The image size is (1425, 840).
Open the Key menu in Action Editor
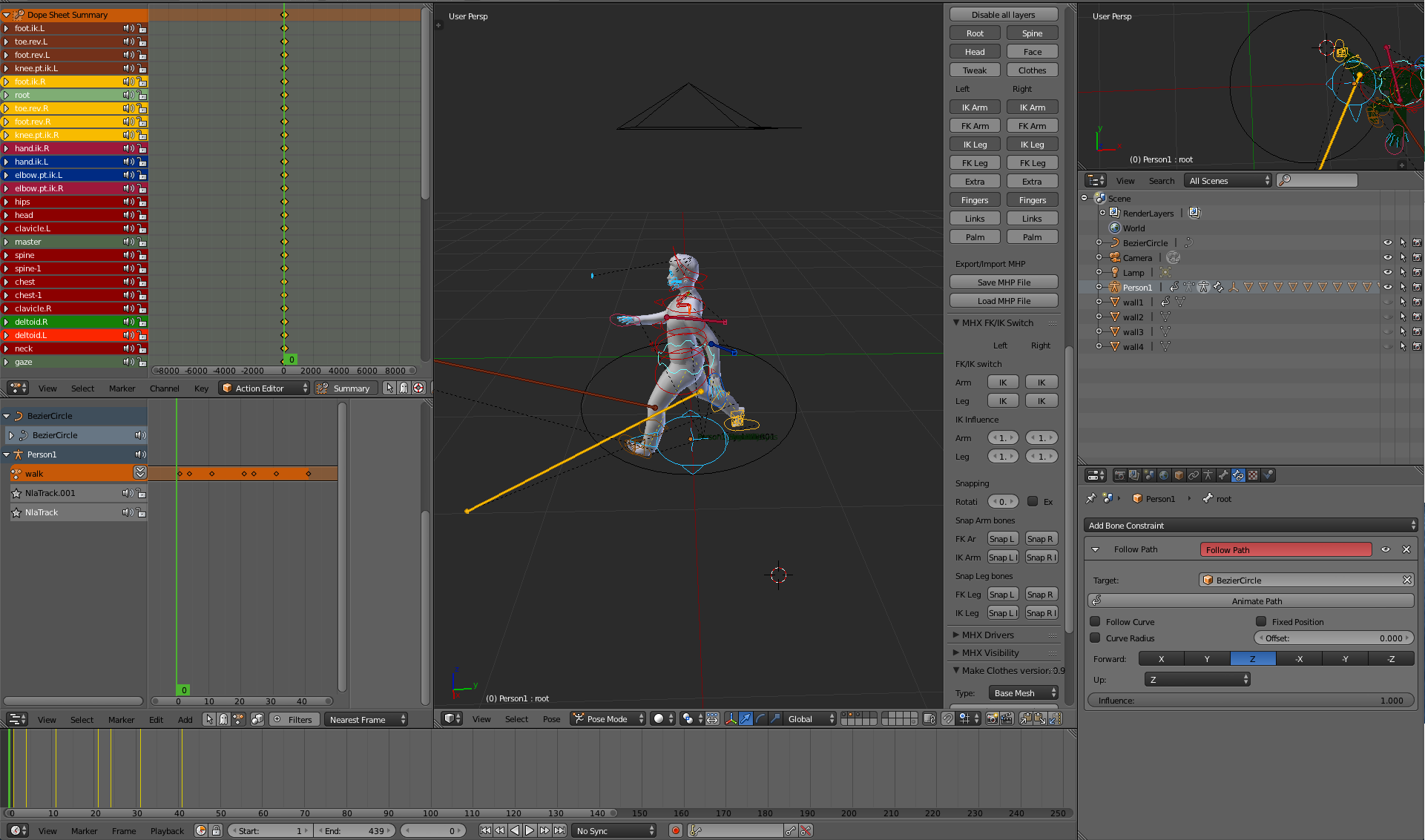[x=201, y=388]
